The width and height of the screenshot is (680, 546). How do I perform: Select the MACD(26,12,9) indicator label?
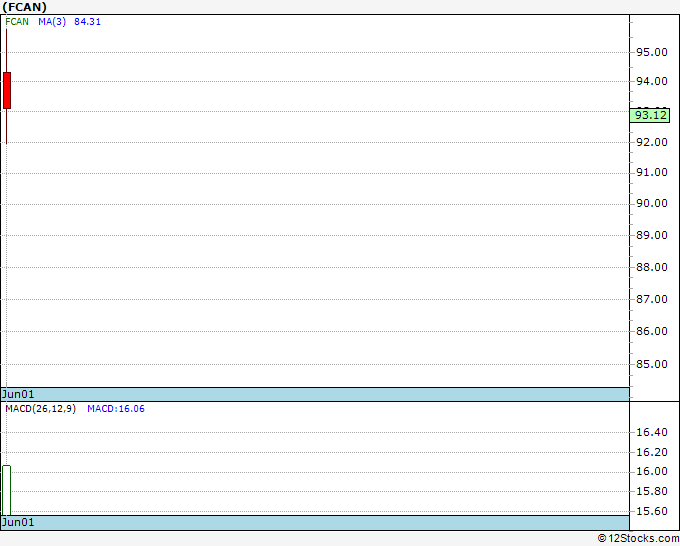pyautogui.click(x=40, y=409)
